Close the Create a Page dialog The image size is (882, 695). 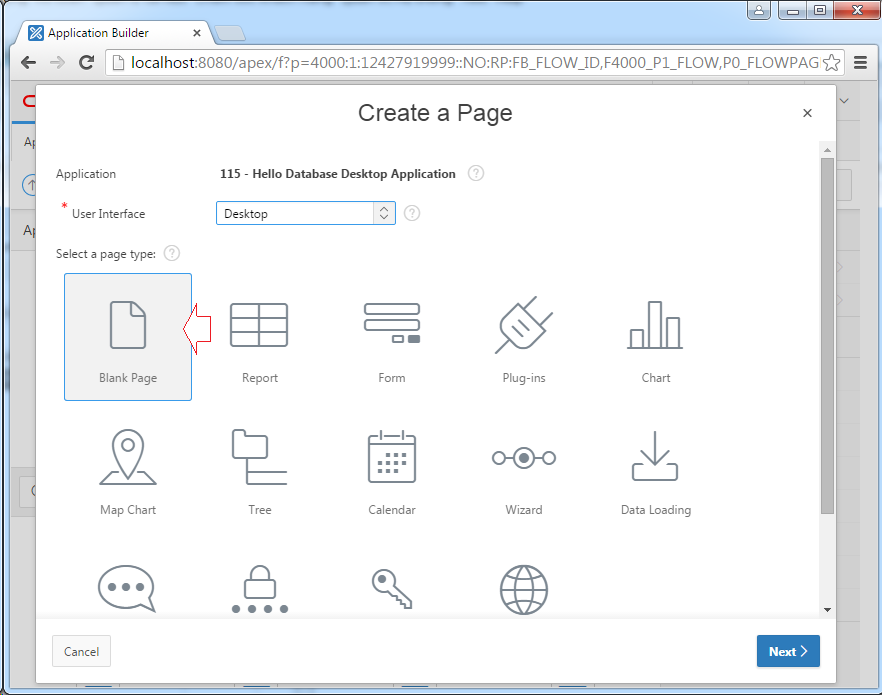coord(807,113)
